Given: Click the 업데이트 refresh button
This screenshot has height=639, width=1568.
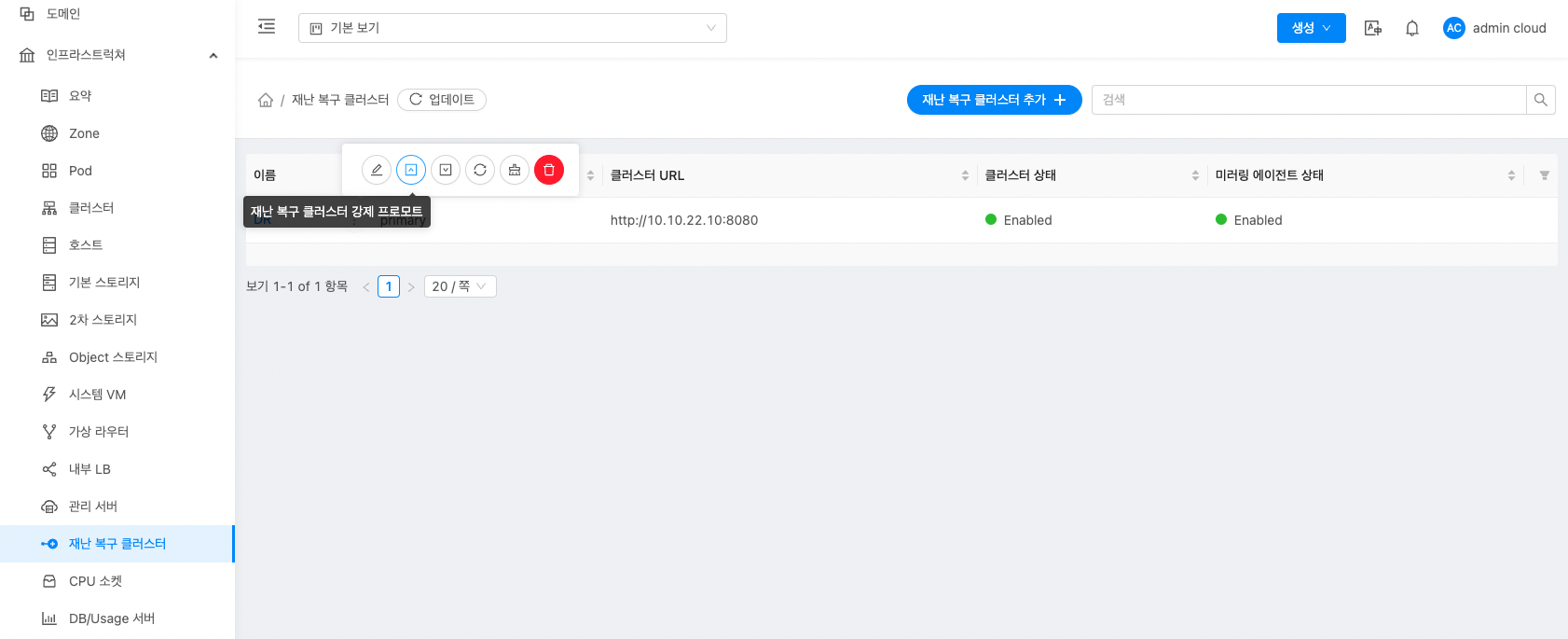Looking at the screenshot, I should click(442, 100).
